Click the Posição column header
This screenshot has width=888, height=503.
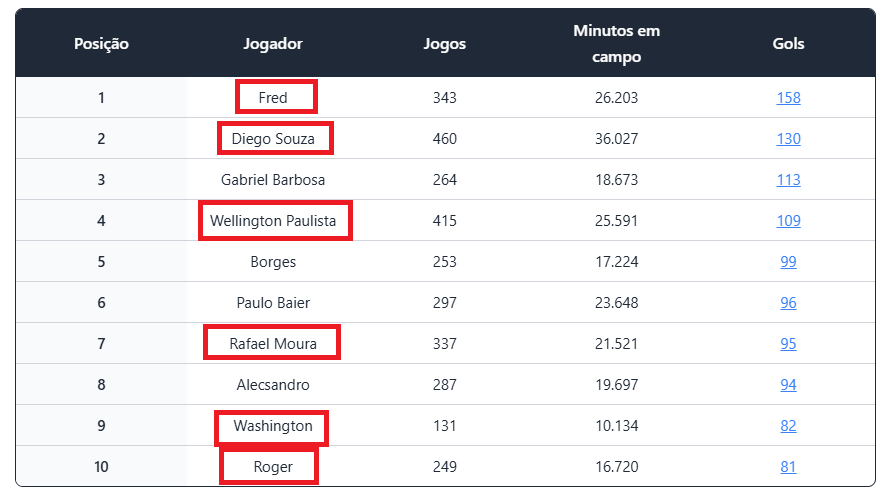101,44
